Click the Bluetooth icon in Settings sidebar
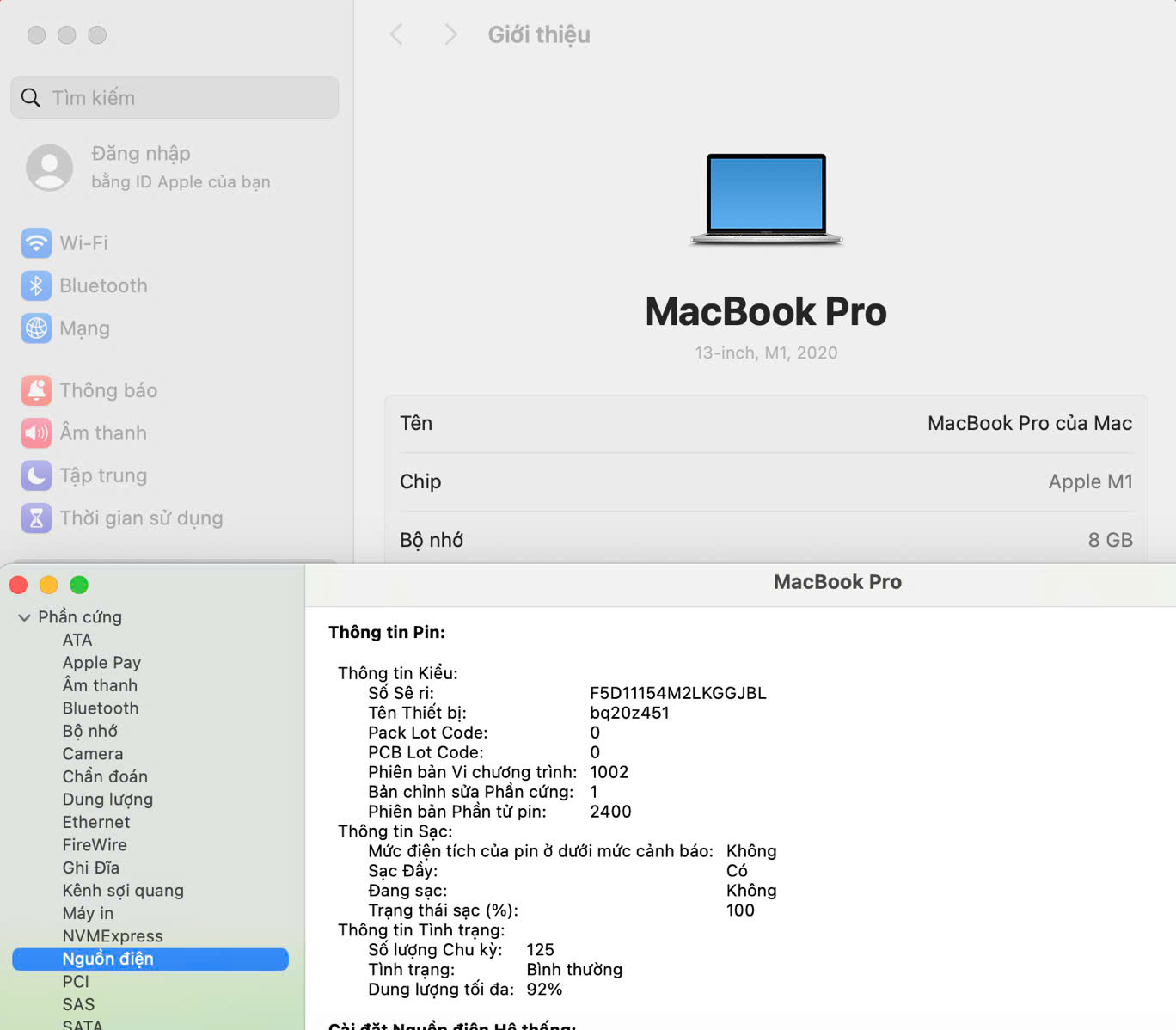Image resolution: width=1176 pixels, height=1030 pixels. click(36, 285)
